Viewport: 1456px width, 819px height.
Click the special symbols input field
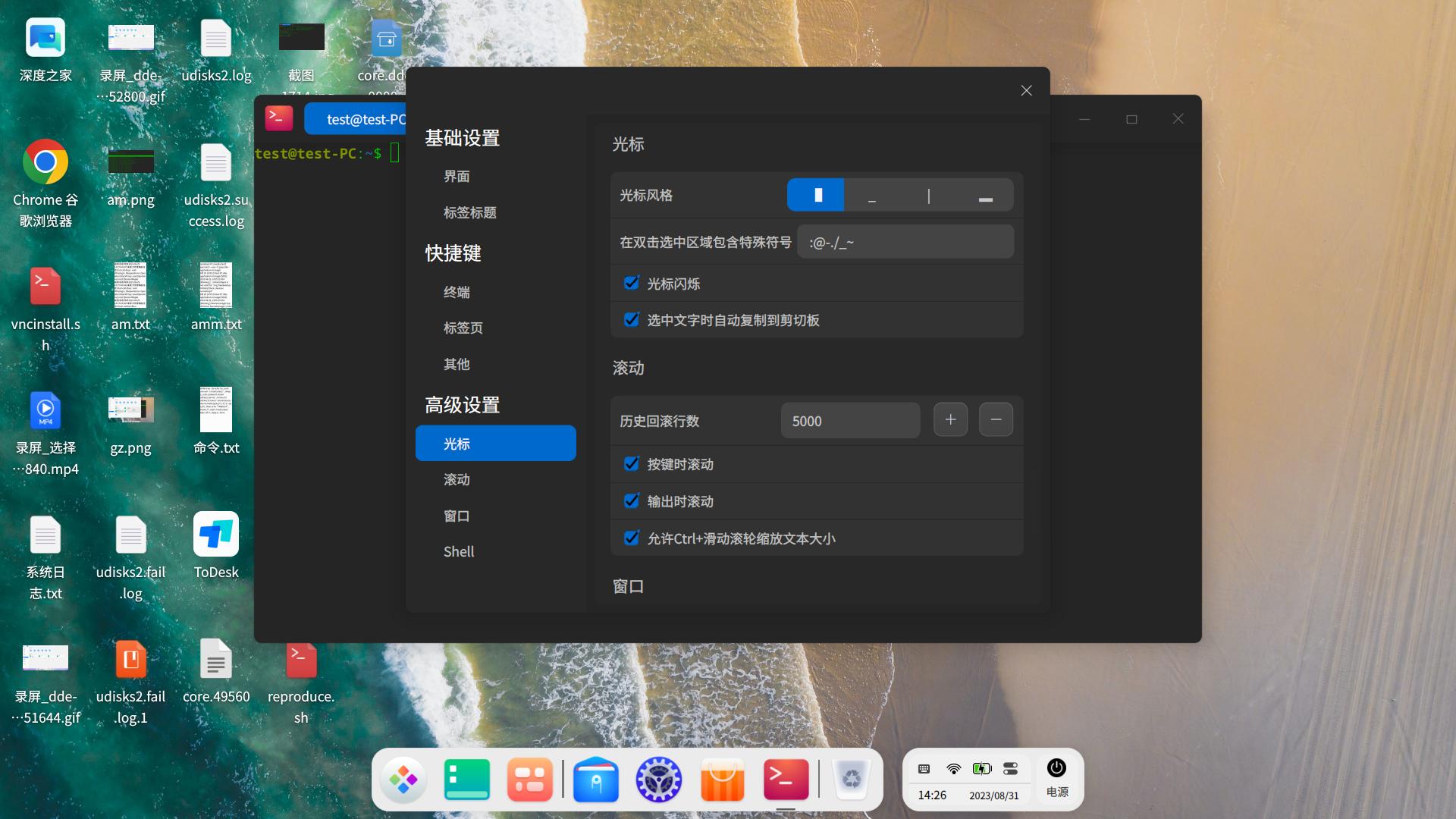click(x=905, y=241)
